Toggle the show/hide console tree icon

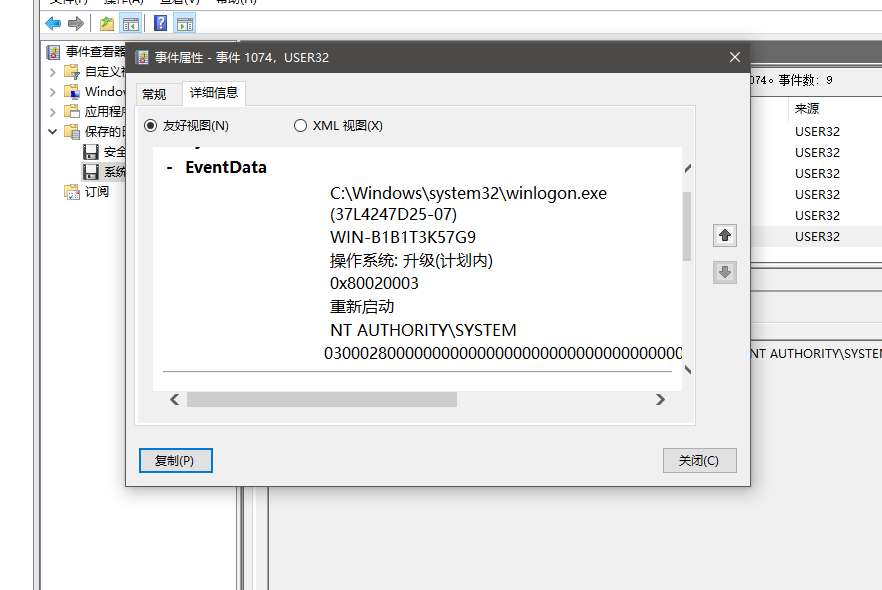(130, 23)
